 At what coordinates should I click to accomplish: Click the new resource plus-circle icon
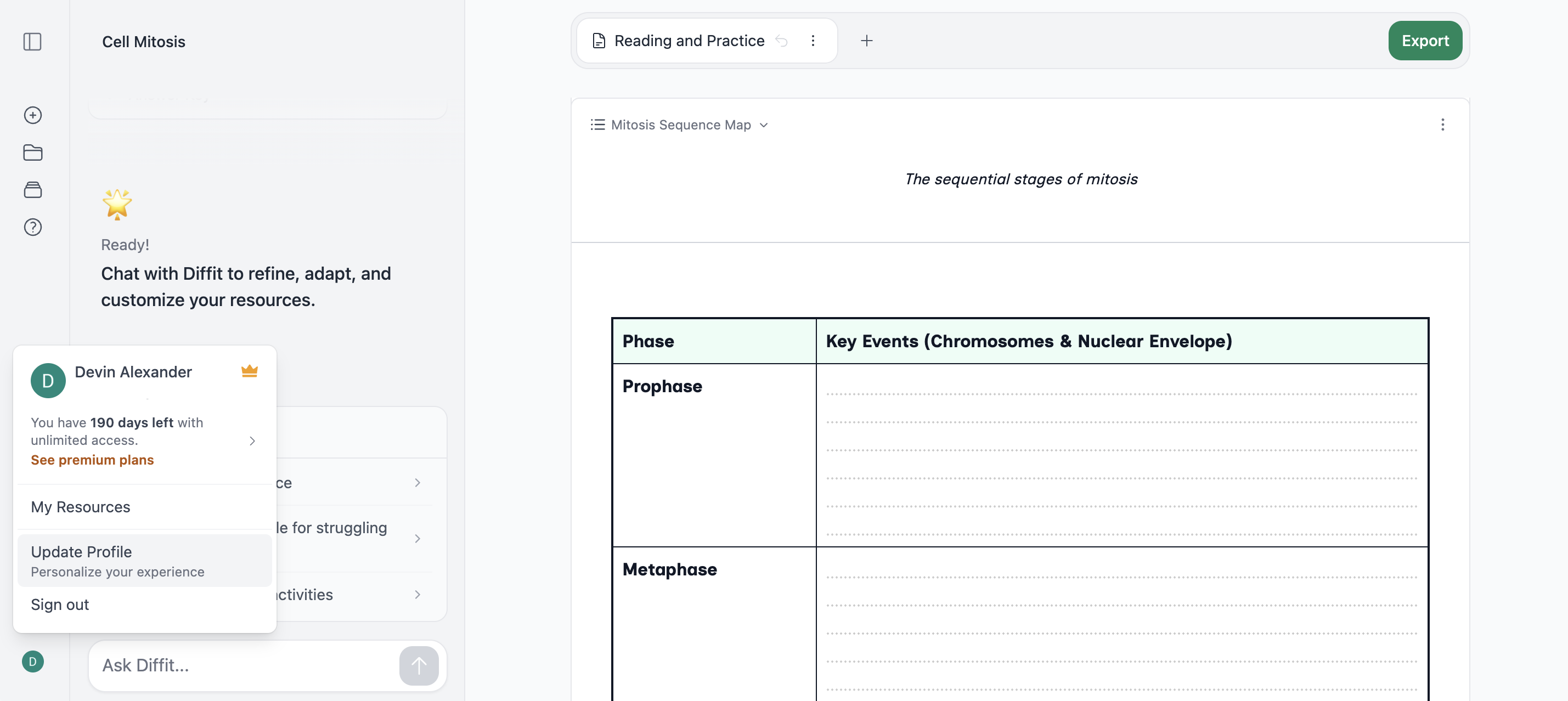click(x=33, y=115)
